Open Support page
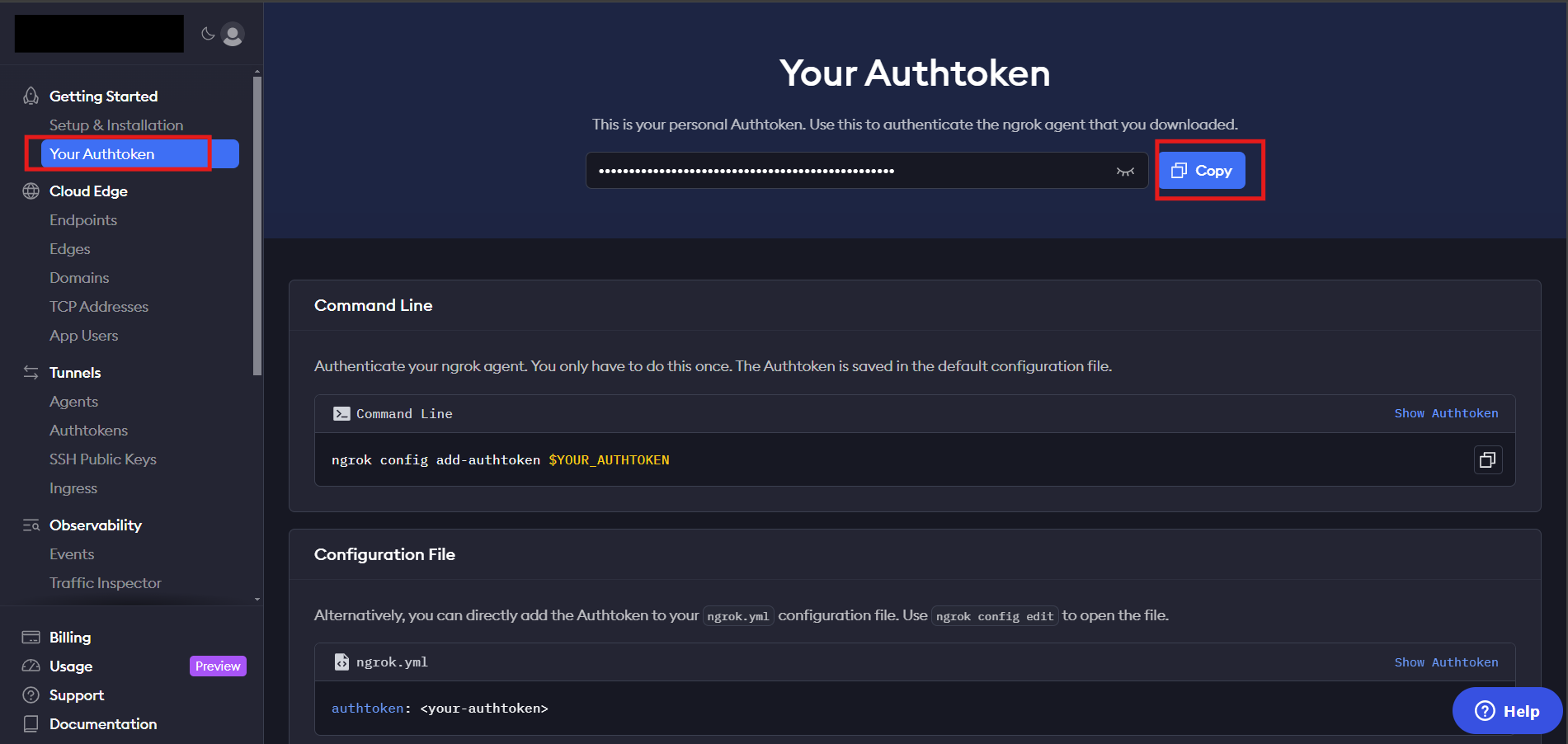Image resolution: width=1568 pixels, height=744 pixels. [x=77, y=695]
